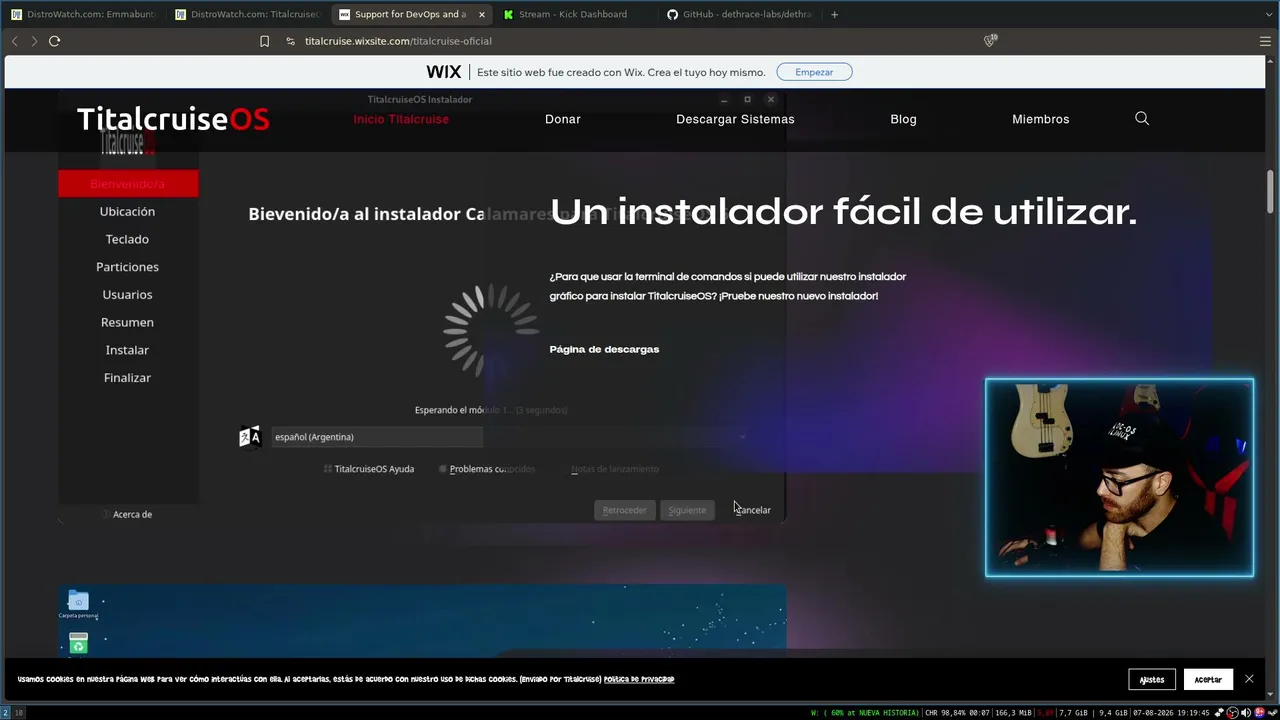Select Resumen in the installer sidebar
Viewport: 1280px width, 720px height.
click(128, 322)
